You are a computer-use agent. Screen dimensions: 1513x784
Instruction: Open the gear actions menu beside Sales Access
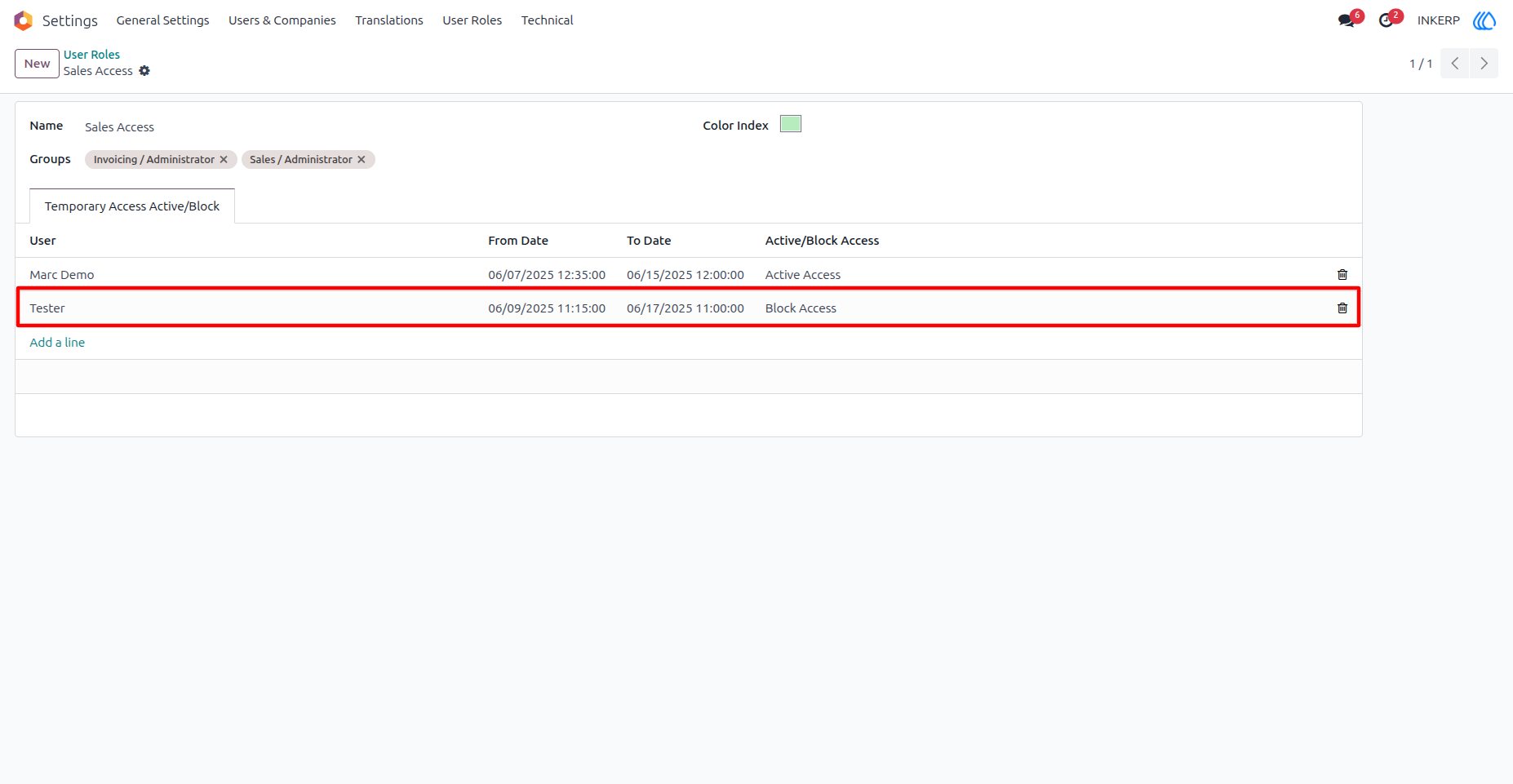point(144,71)
